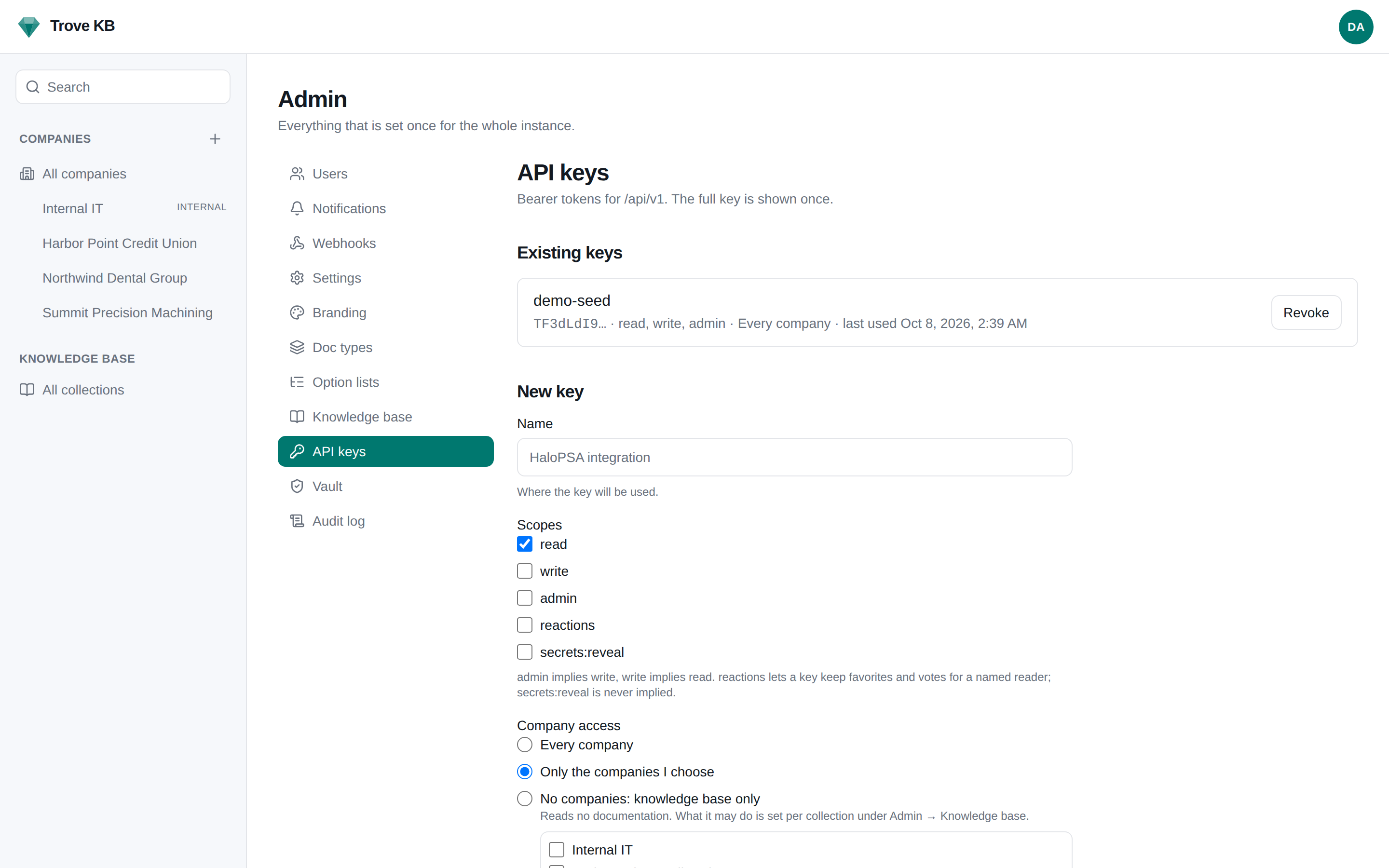Enable the write scope checkbox
The width and height of the screenshot is (1389, 868).
(x=525, y=570)
